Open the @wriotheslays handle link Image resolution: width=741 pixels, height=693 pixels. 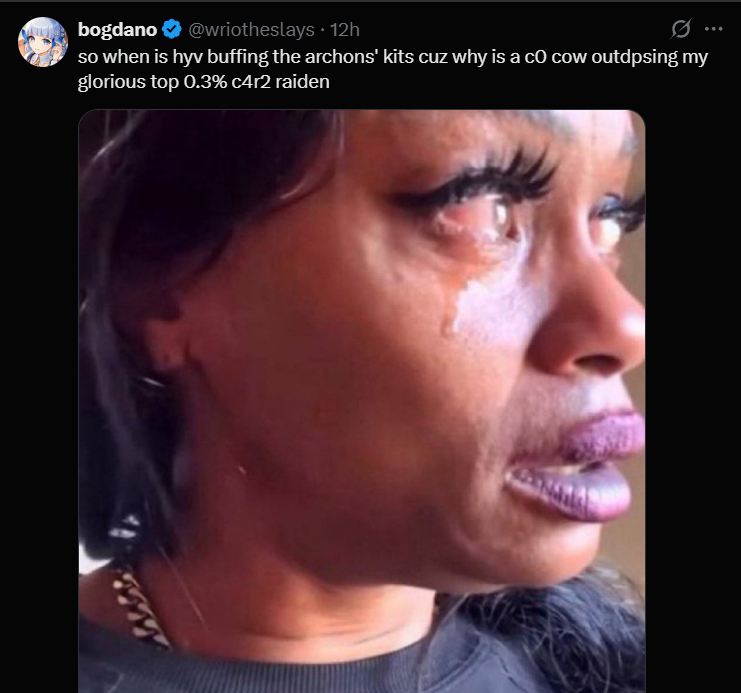[x=251, y=29]
